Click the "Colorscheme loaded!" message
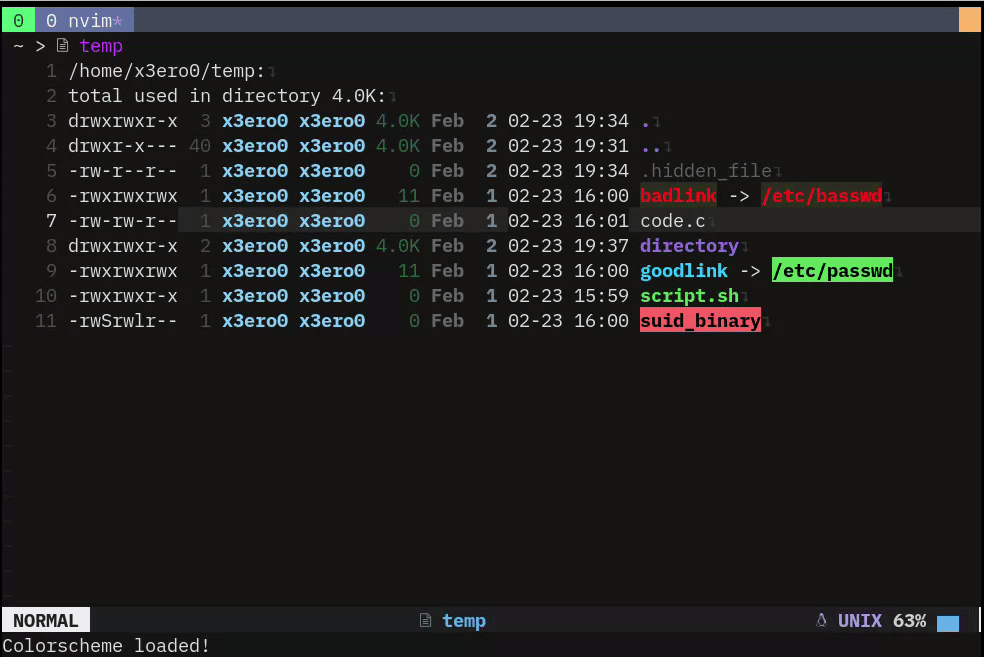The image size is (984, 657). [x=106, y=646]
